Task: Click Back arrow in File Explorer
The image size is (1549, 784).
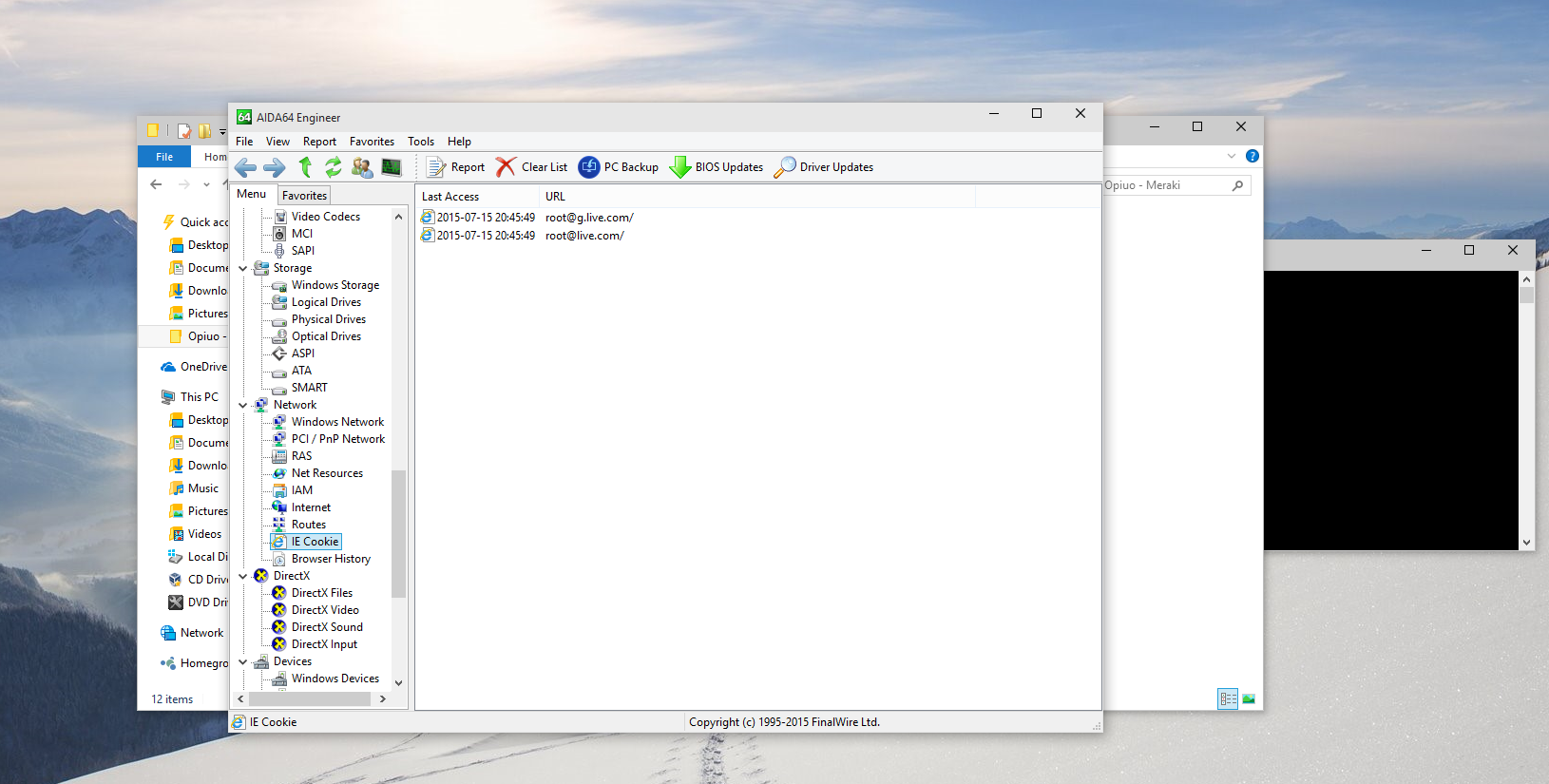Action: (x=156, y=184)
